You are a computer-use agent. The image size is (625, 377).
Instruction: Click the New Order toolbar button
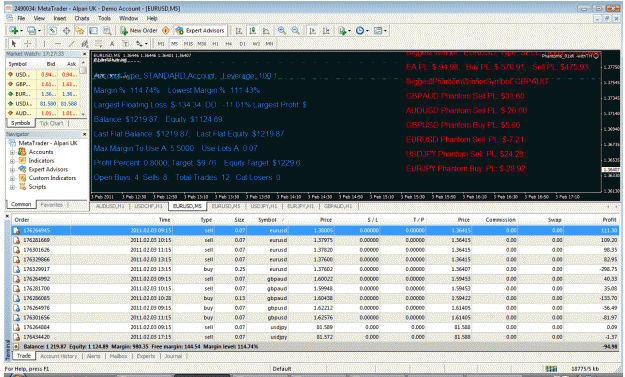pyautogui.click(x=139, y=31)
